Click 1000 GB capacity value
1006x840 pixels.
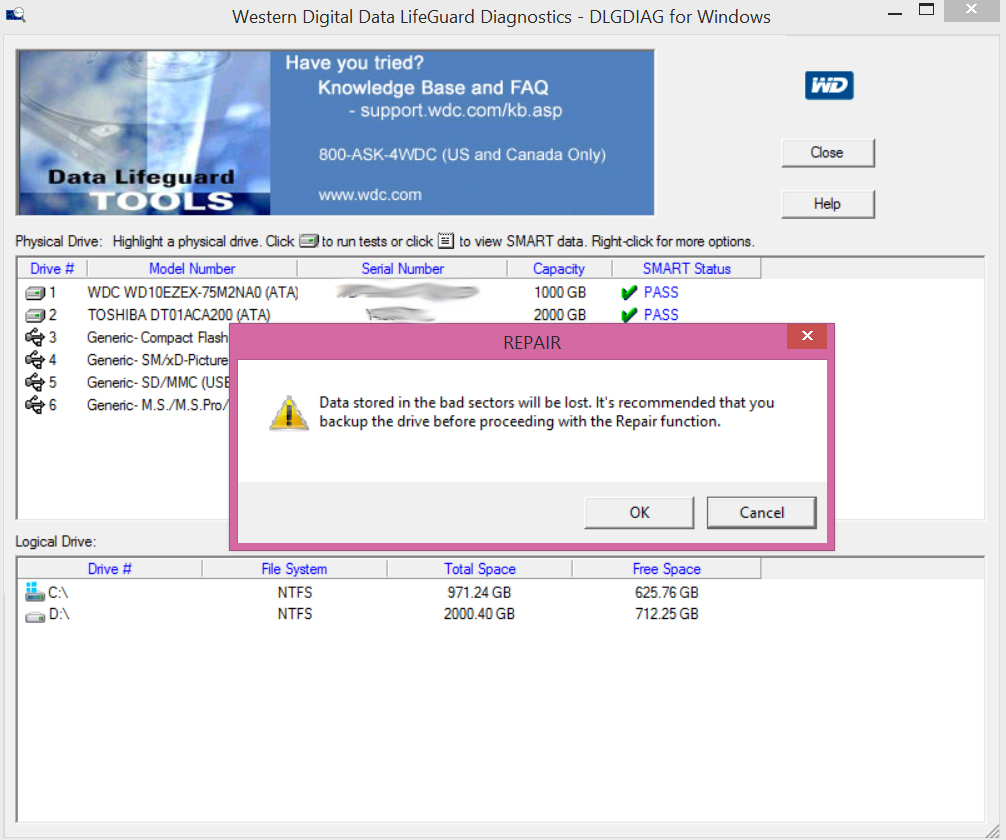tap(560, 293)
